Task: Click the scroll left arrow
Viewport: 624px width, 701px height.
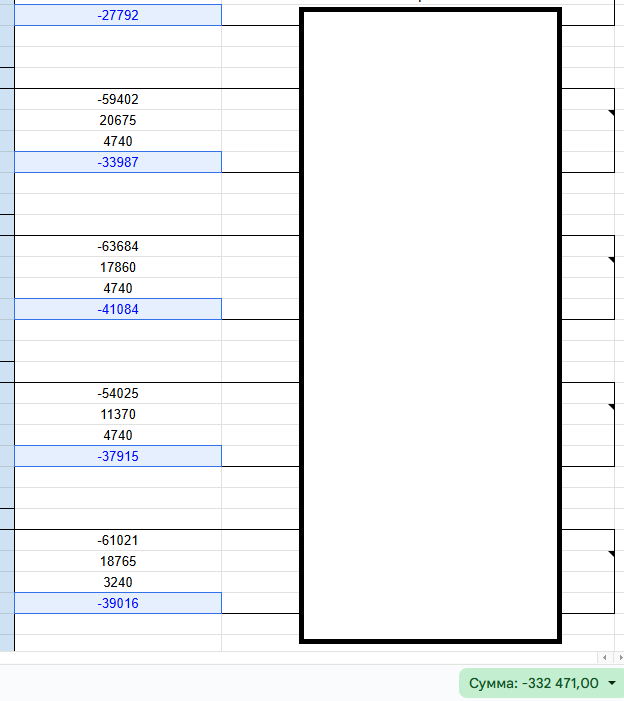Action: (603, 657)
